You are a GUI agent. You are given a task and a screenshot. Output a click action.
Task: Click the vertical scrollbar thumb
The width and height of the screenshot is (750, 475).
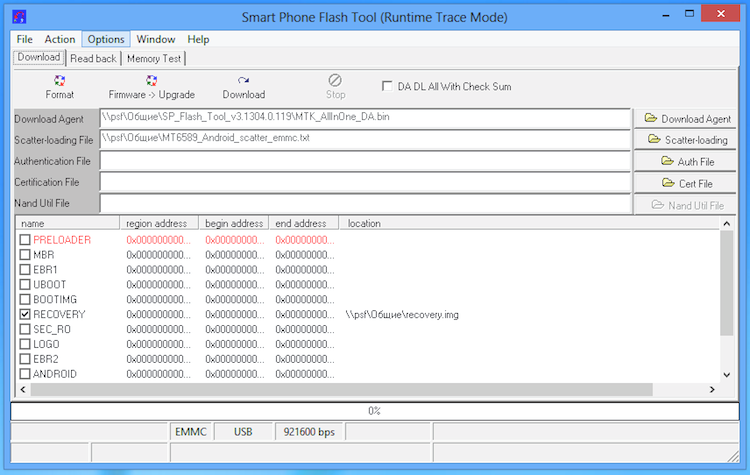pos(727,283)
